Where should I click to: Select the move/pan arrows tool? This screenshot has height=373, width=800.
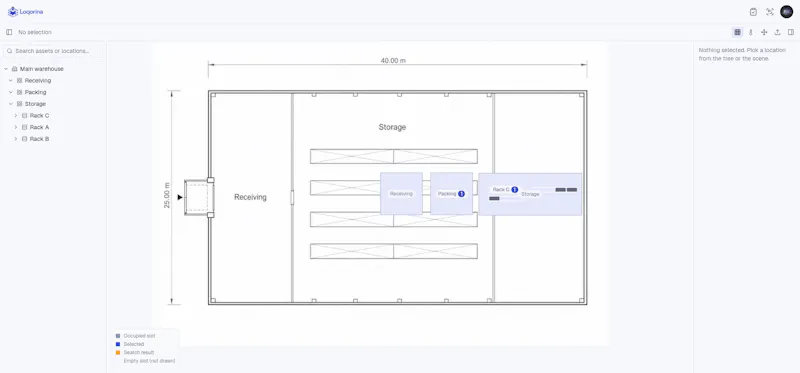[x=764, y=32]
